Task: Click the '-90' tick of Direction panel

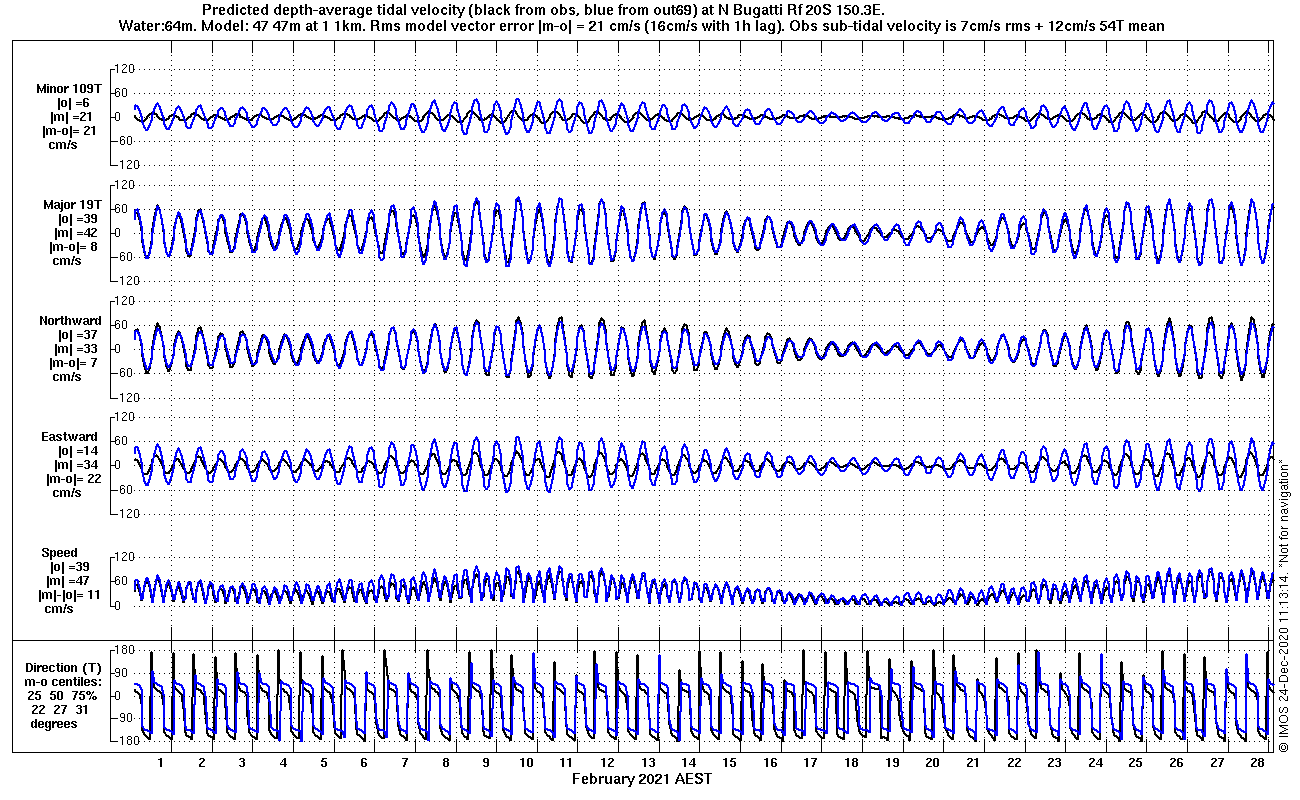Action: [123, 719]
